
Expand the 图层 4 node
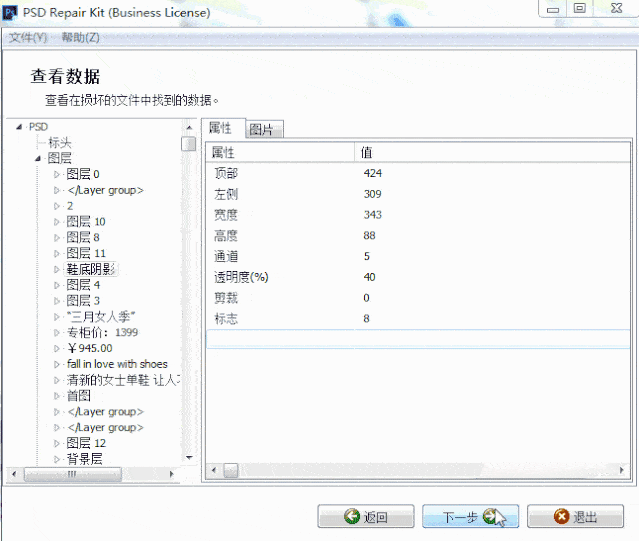point(57,285)
